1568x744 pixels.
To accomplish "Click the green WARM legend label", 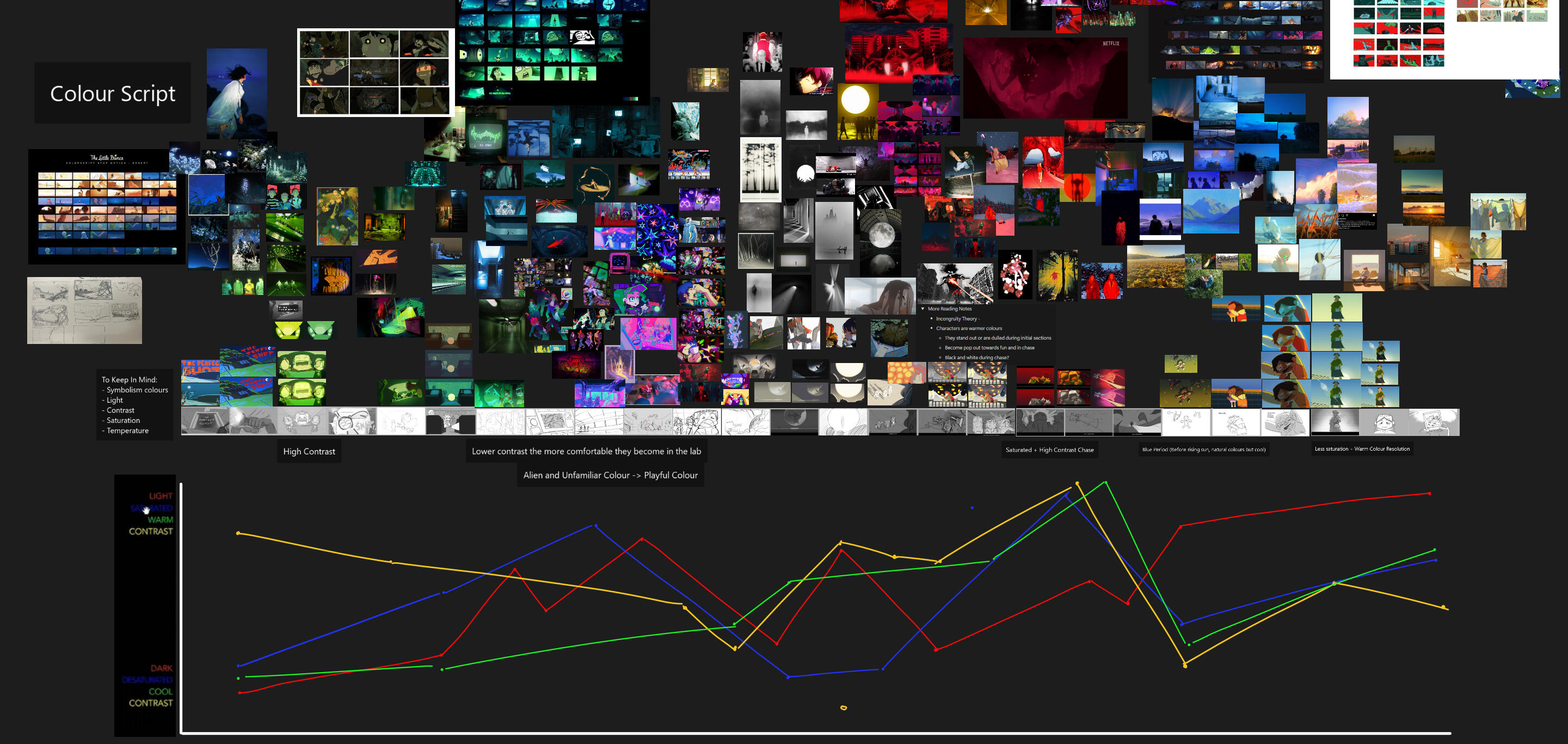I will pyautogui.click(x=160, y=519).
